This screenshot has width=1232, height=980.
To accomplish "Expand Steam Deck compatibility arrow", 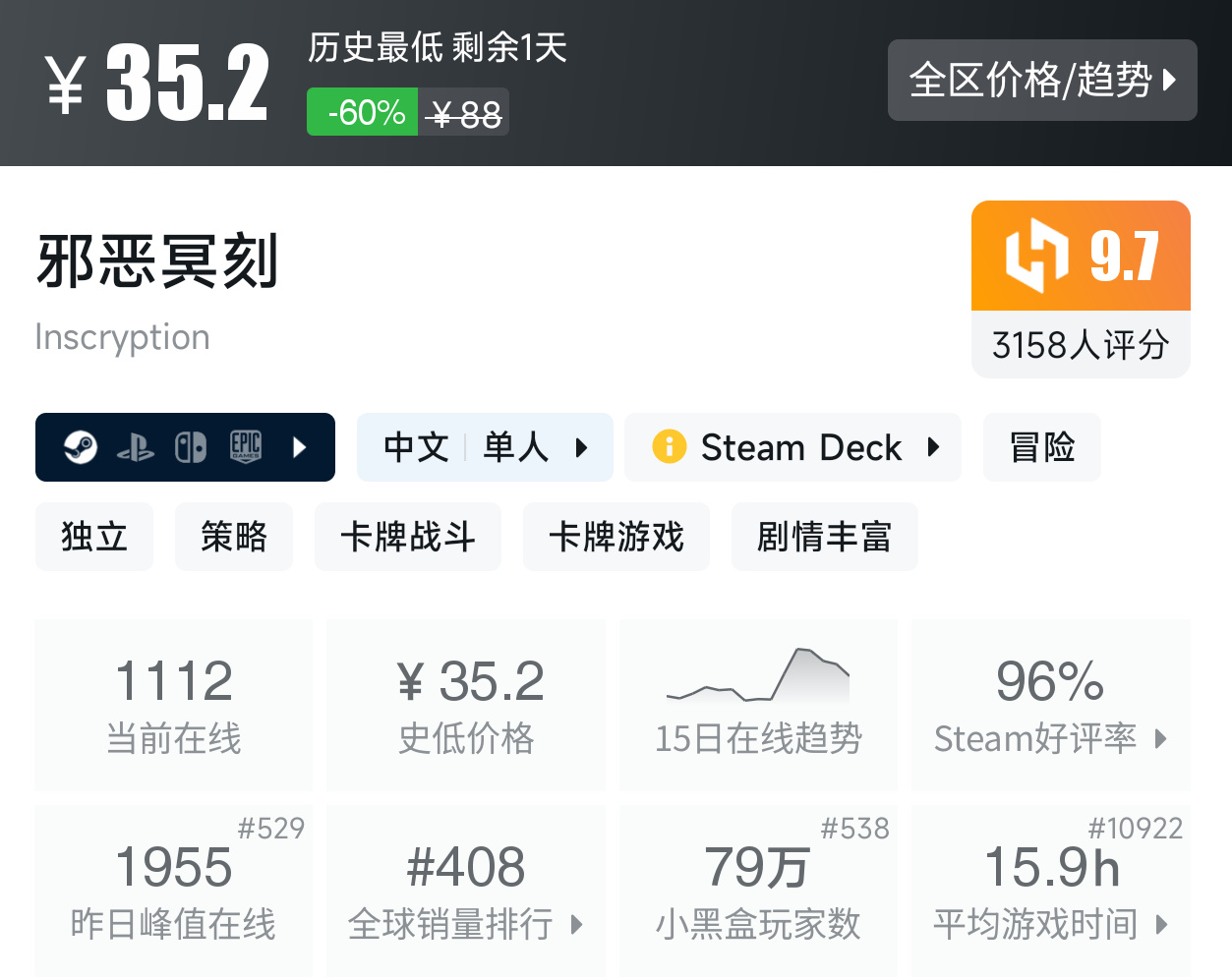I will click(933, 447).
